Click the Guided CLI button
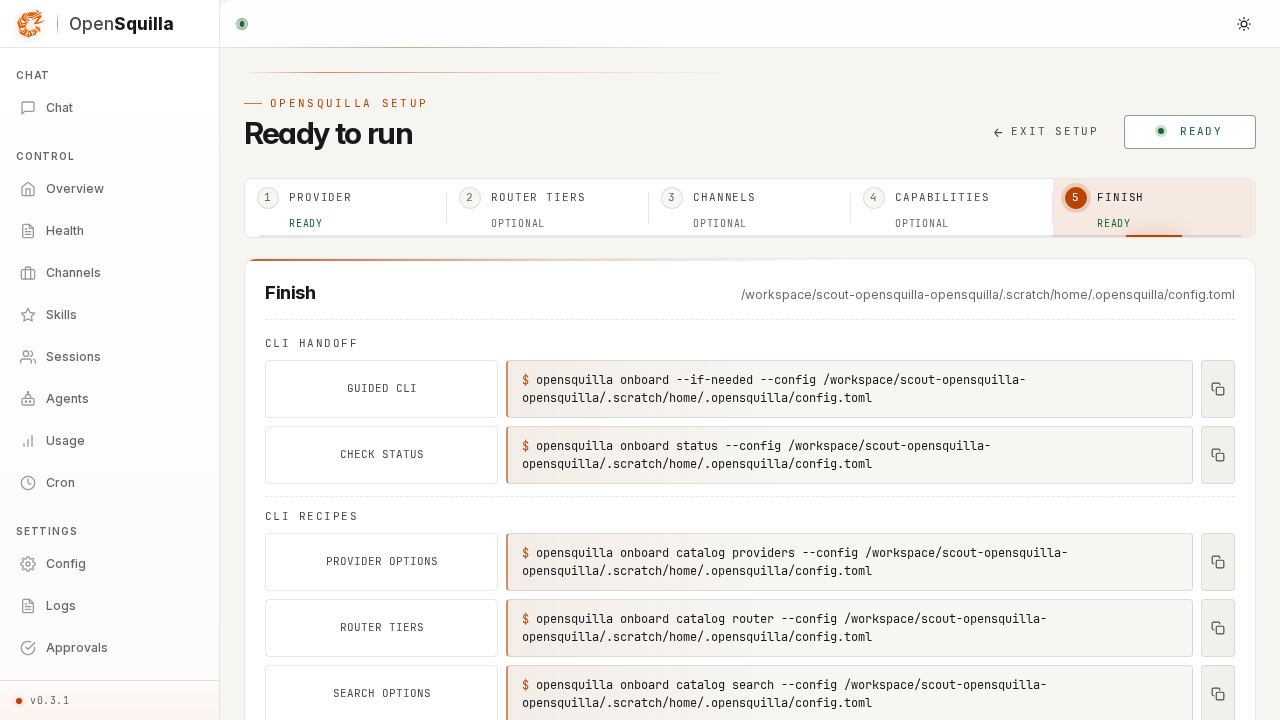1280x720 pixels. (381, 389)
